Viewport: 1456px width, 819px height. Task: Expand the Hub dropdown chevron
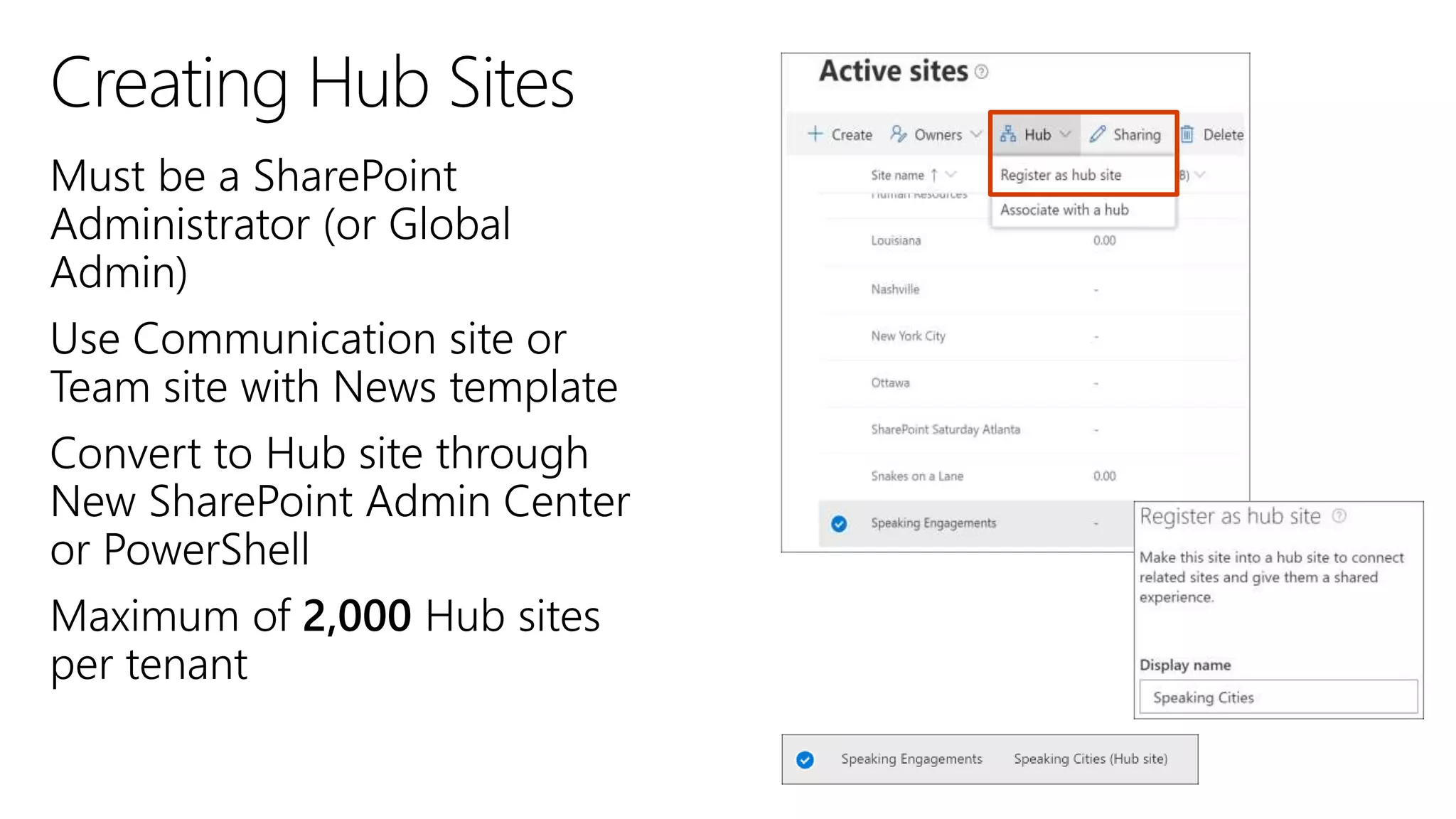[x=1065, y=134]
